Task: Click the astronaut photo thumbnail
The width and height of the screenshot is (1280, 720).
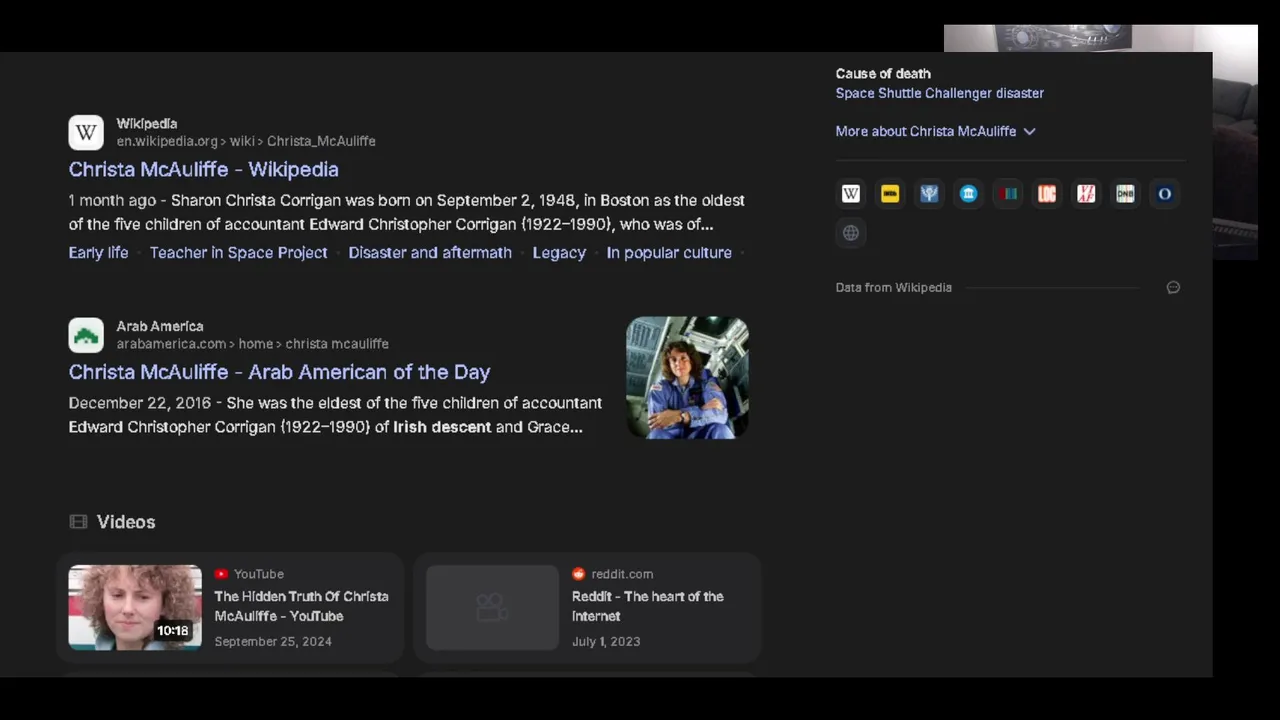Action: [x=687, y=377]
